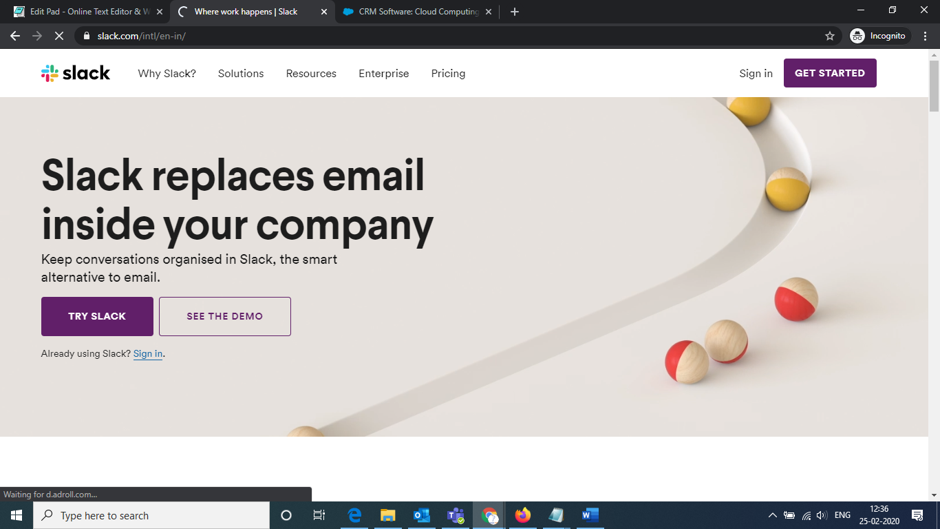Stop page loading with X button

(59, 36)
